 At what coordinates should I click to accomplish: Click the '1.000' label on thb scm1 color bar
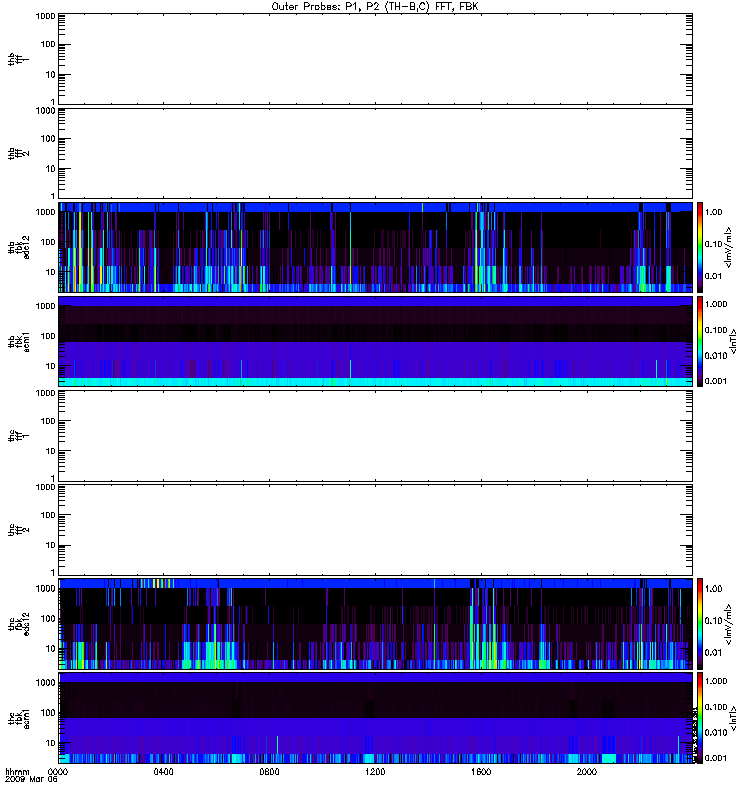[716, 304]
